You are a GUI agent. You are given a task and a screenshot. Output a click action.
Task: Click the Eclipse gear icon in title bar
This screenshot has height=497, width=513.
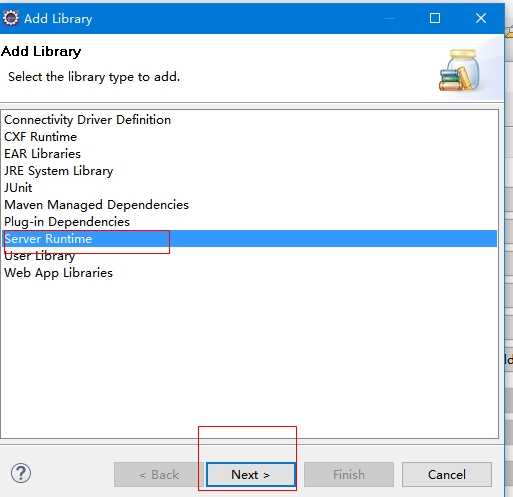pyautogui.click(x=10, y=18)
